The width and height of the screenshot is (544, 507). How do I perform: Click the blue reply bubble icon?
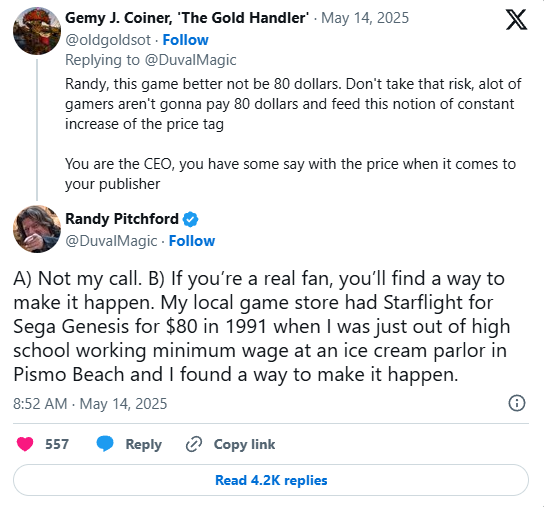(105, 444)
